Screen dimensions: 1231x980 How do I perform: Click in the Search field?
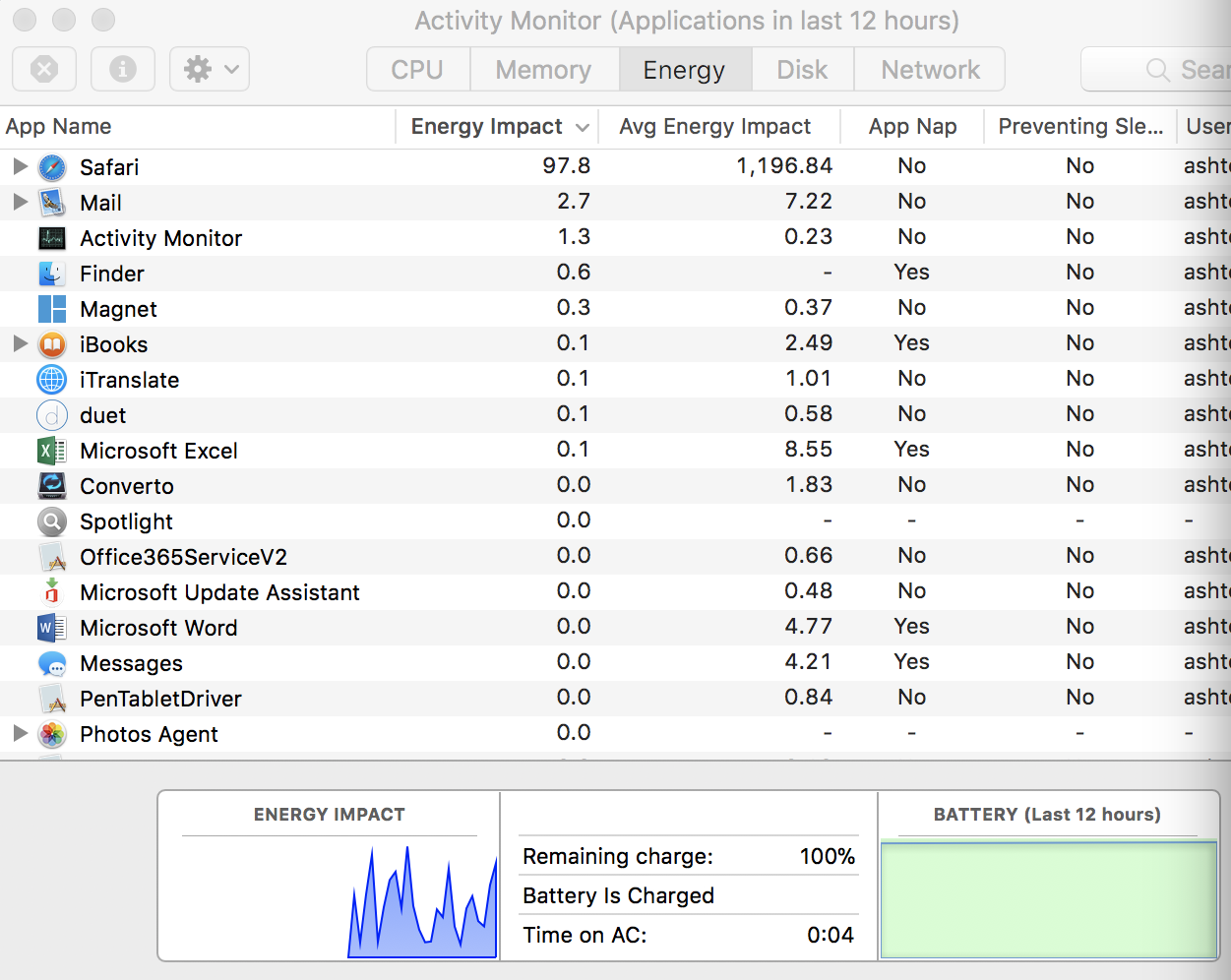pos(1156,70)
